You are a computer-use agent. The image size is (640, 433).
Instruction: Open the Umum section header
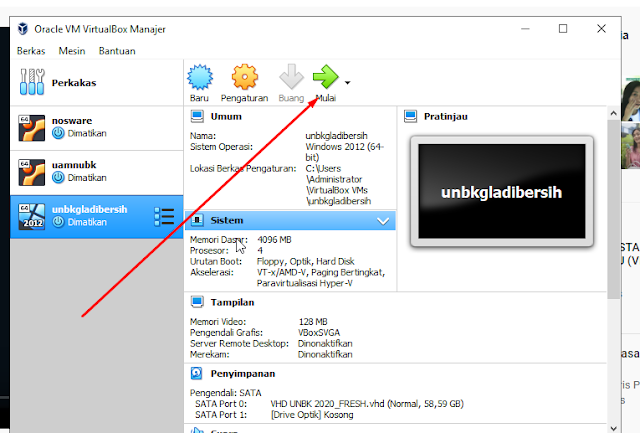tap(226, 117)
